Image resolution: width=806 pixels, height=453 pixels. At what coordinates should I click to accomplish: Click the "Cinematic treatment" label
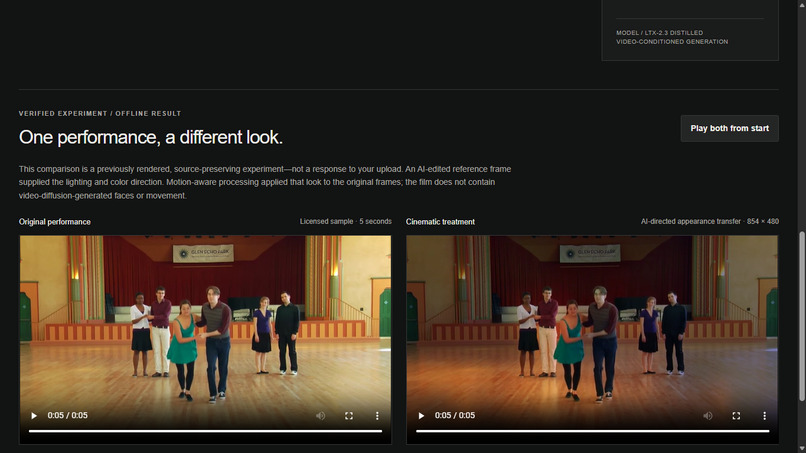pyautogui.click(x=440, y=222)
